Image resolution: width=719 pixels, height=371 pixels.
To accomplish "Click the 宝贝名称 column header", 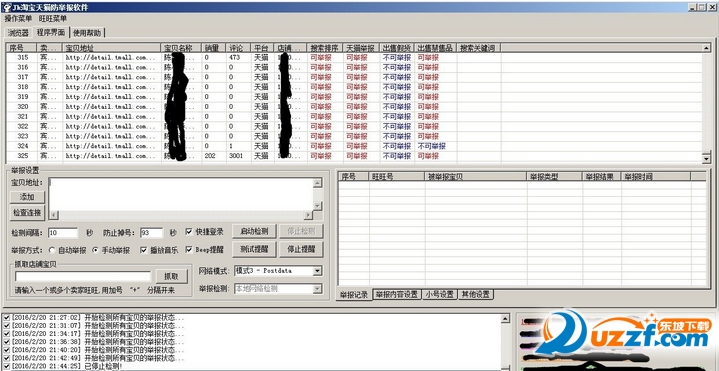I will [181, 48].
